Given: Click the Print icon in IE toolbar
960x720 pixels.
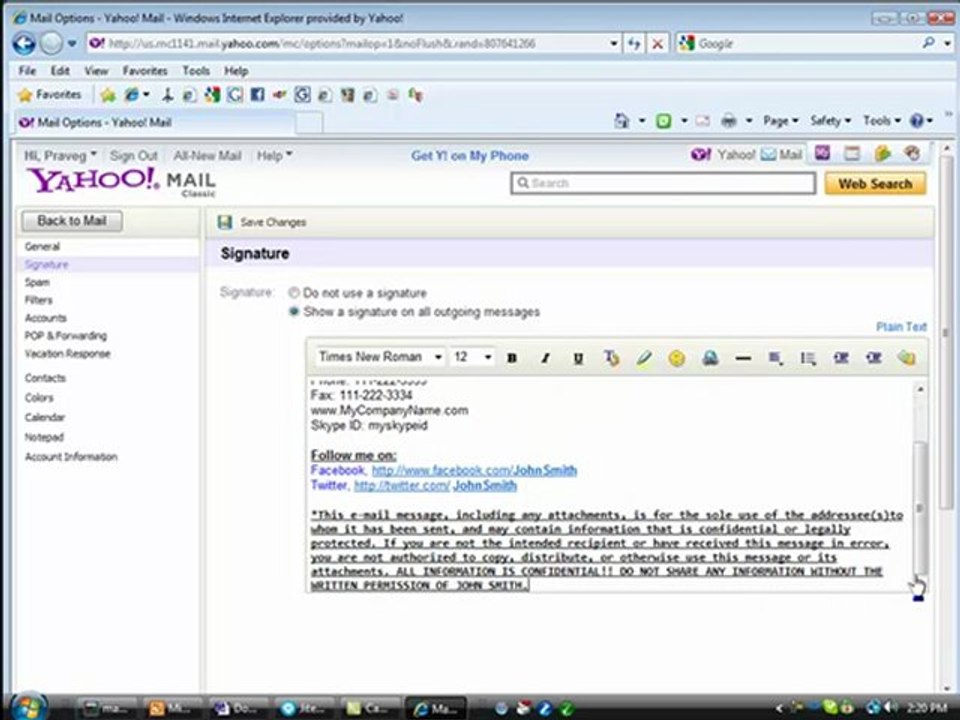Looking at the screenshot, I should click(x=729, y=121).
